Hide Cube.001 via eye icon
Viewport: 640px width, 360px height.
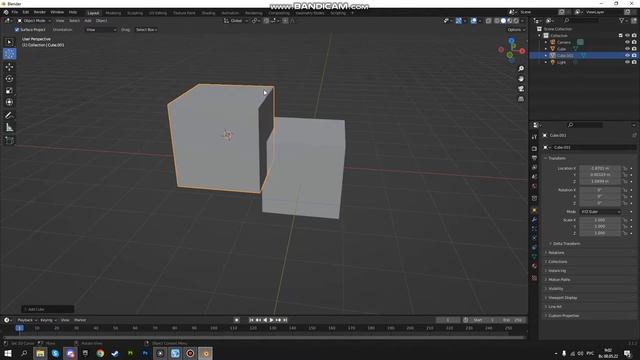point(627,55)
